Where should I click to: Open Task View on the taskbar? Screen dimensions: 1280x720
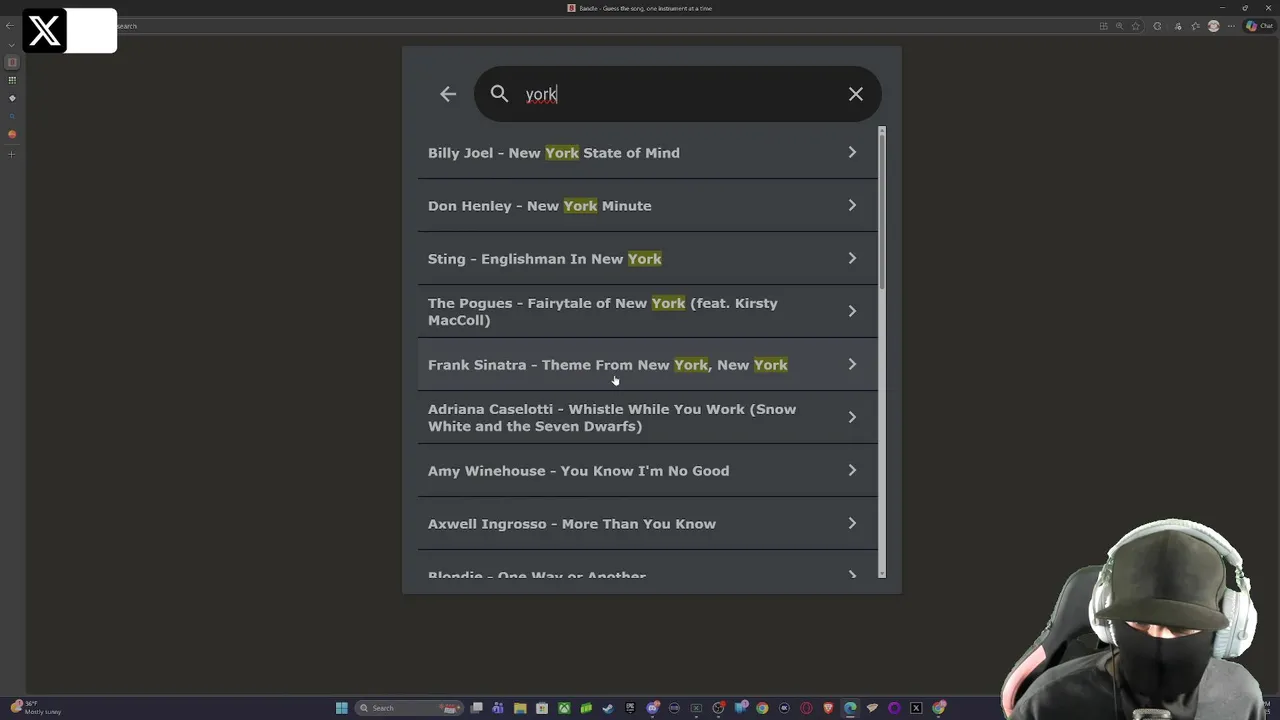[x=476, y=708]
